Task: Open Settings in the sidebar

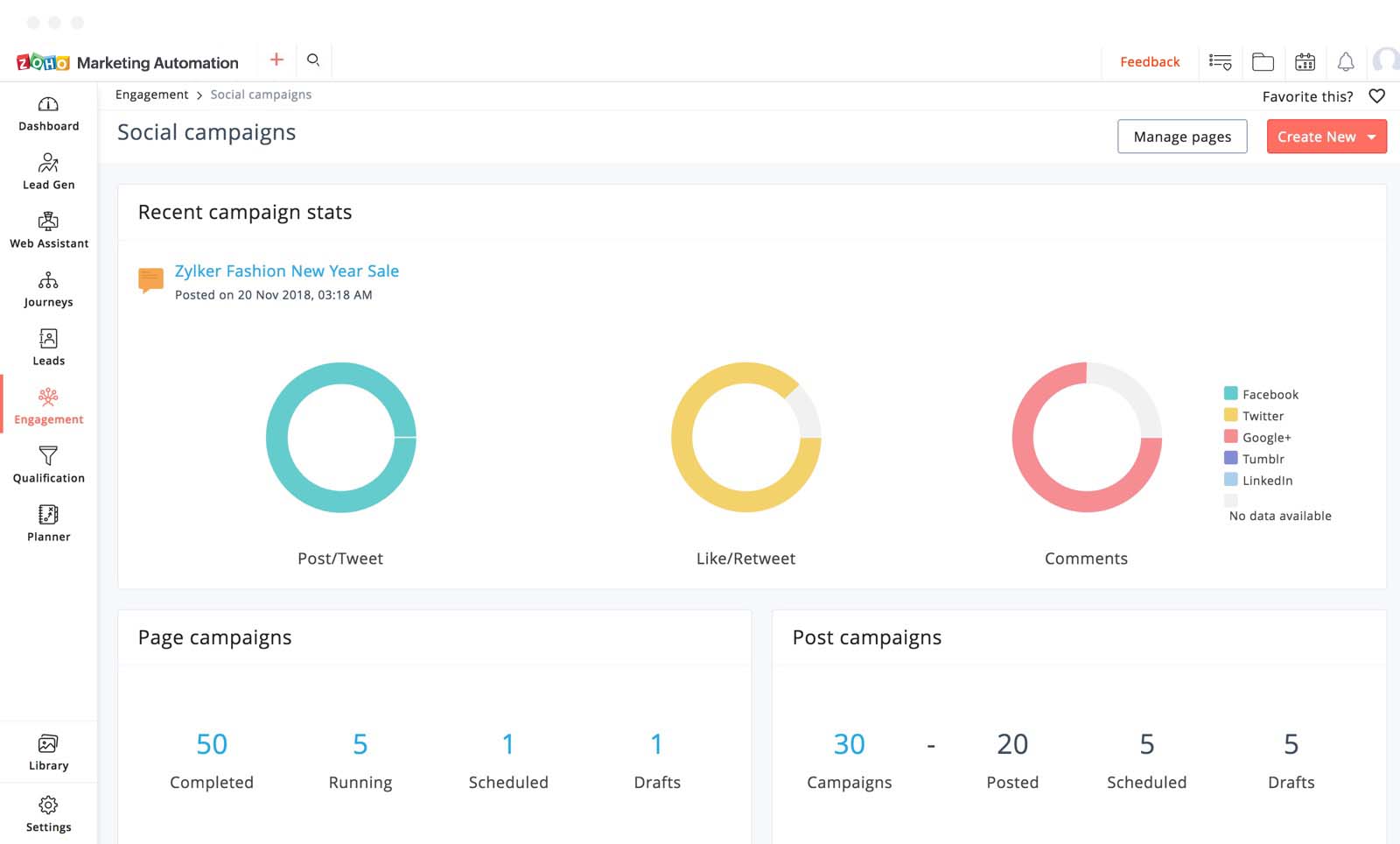Action: [x=48, y=814]
